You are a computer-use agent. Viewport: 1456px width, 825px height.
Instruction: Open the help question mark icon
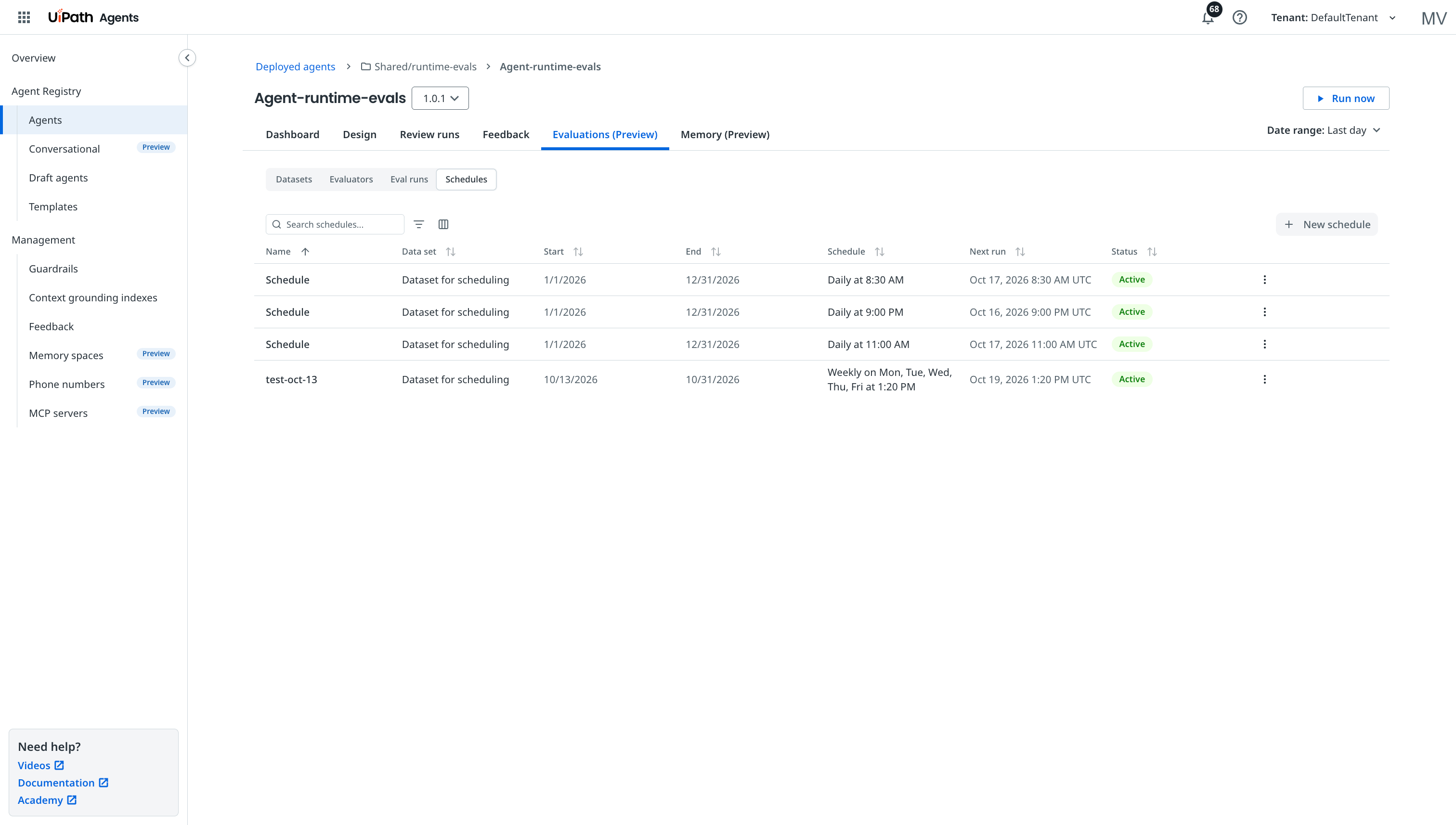click(x=1239, y=17)
